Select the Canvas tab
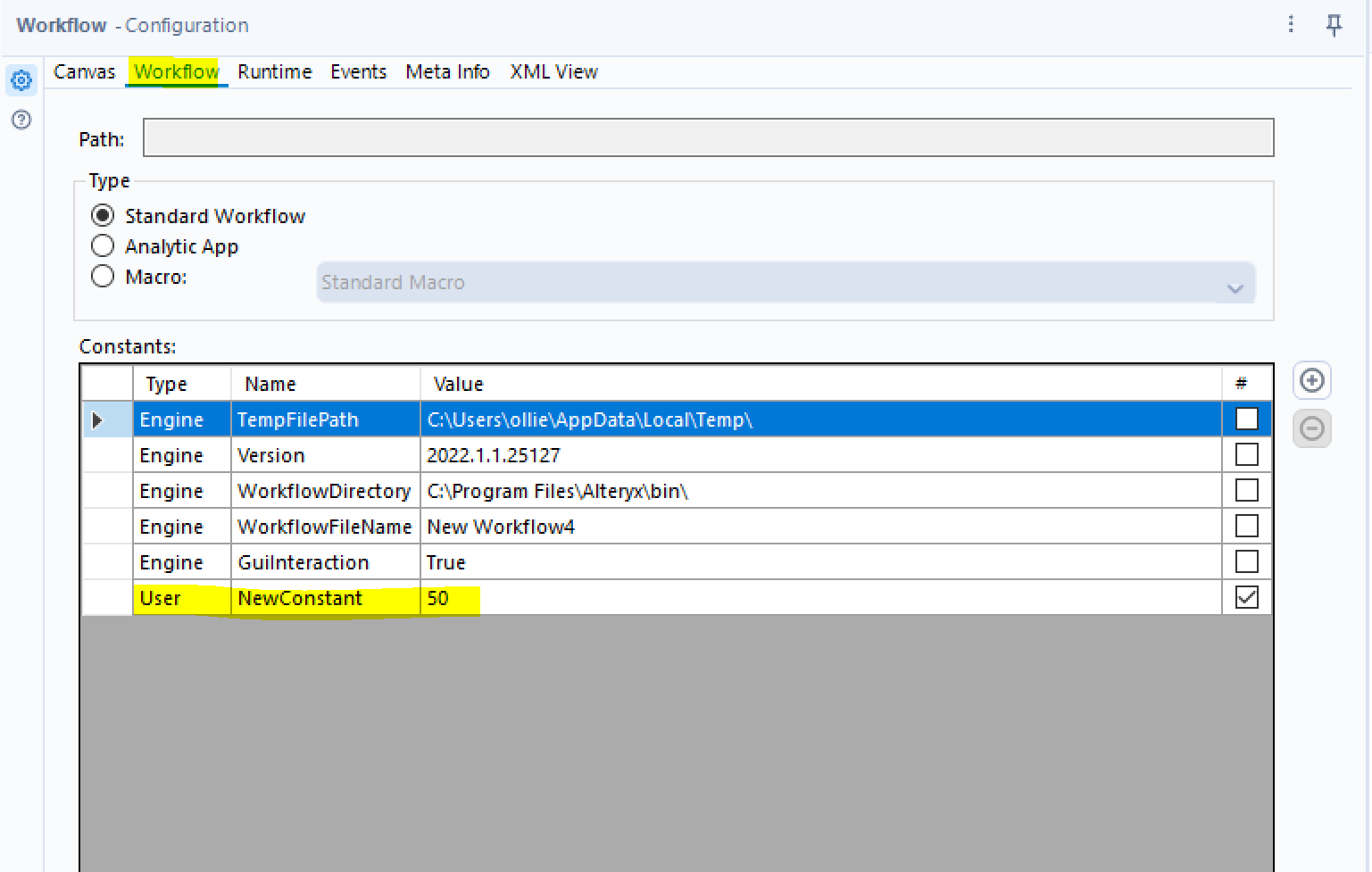1372x872 pixels. click(x=84, y=71)
